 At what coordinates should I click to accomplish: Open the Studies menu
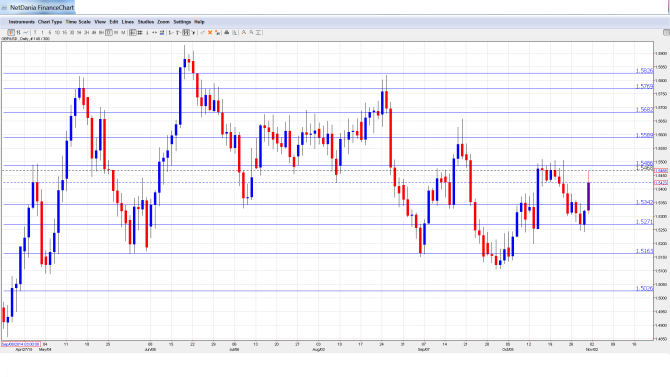146,22
